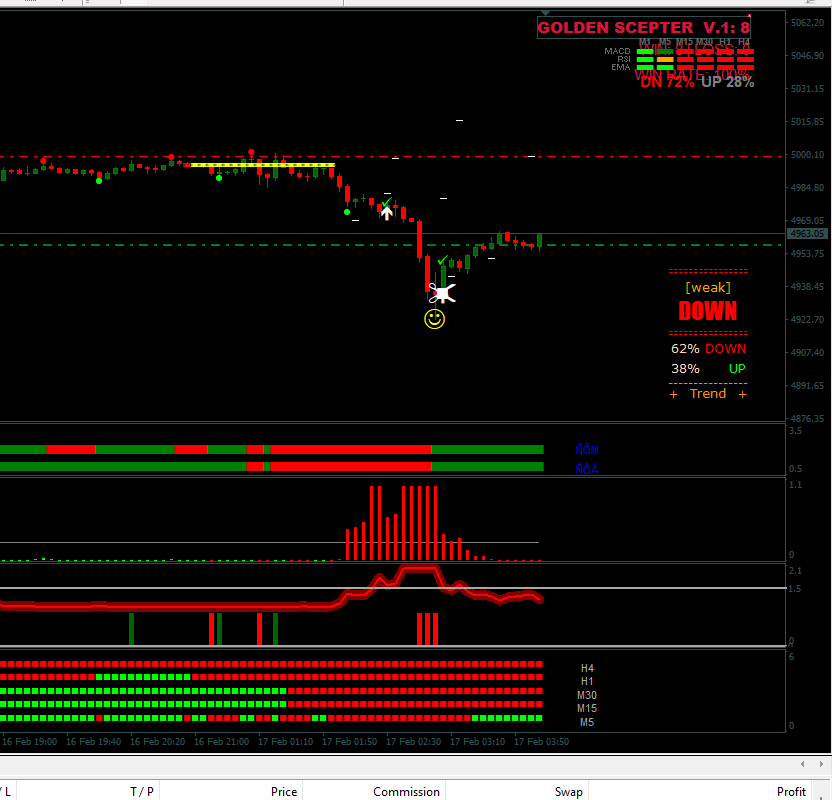Click the DOWN trend label in red

(707, 311)
